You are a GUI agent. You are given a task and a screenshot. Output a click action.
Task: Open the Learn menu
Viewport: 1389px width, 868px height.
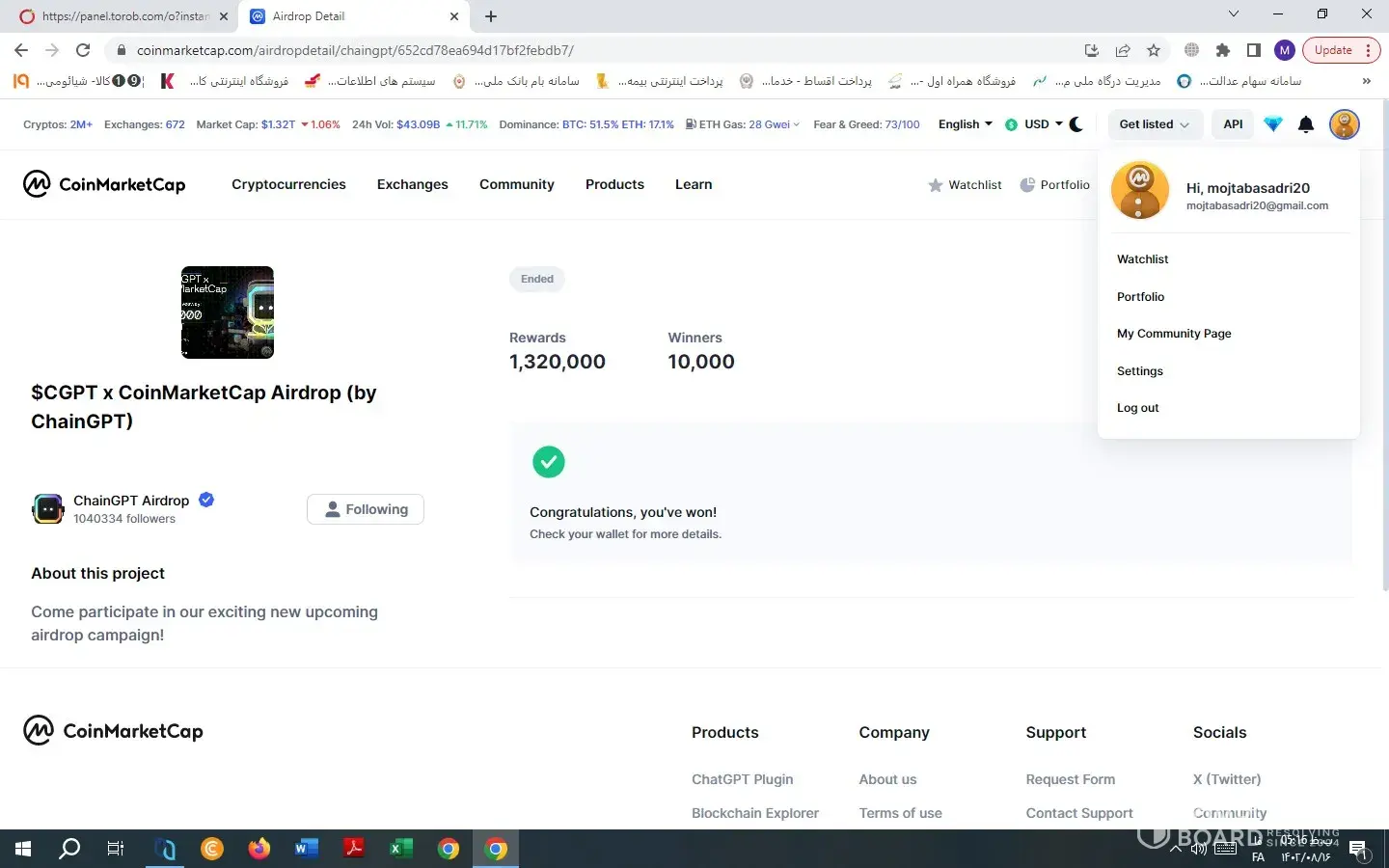694,184
